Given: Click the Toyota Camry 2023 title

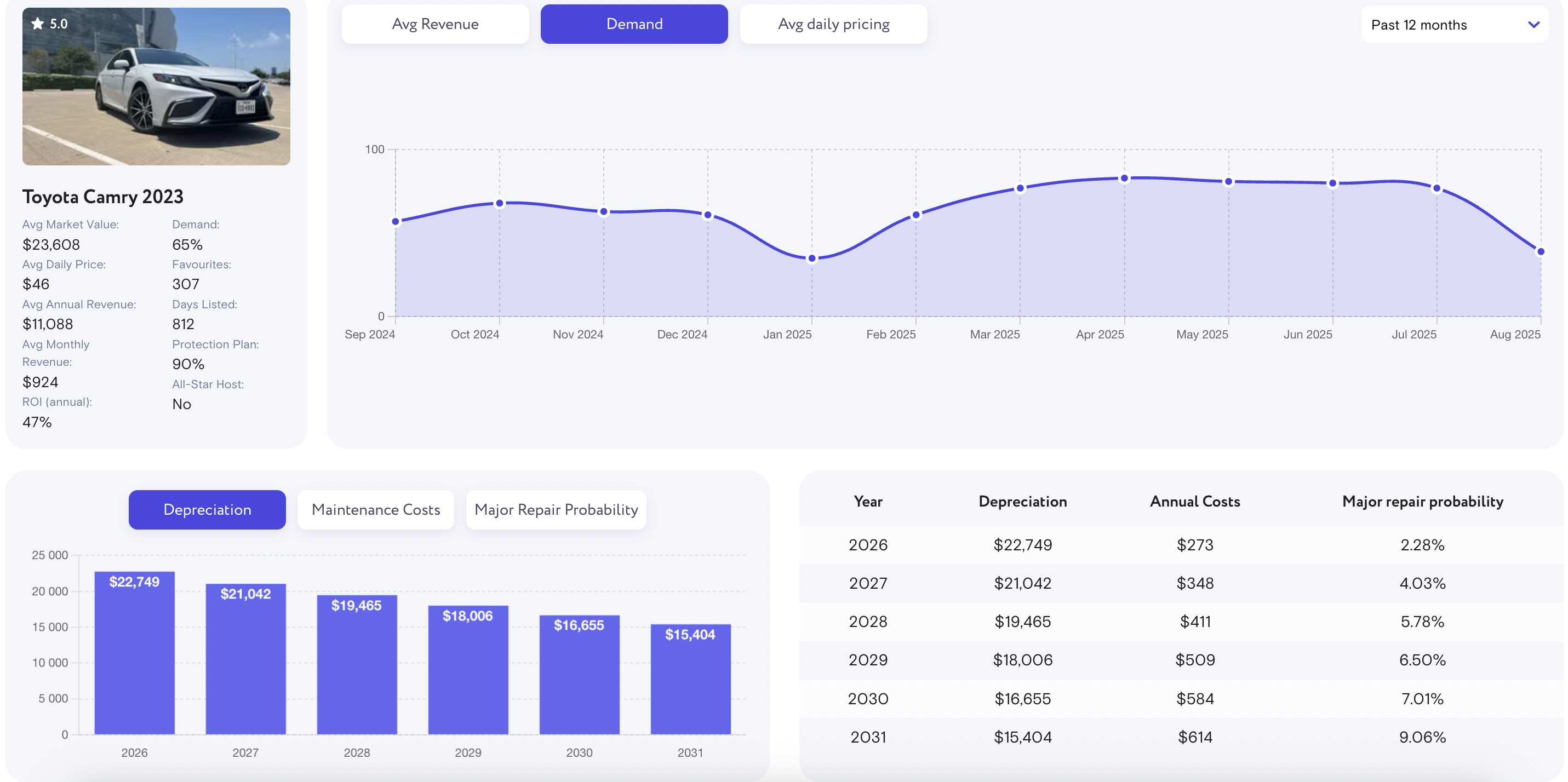Looking at the screenshot, I should 103,197.
